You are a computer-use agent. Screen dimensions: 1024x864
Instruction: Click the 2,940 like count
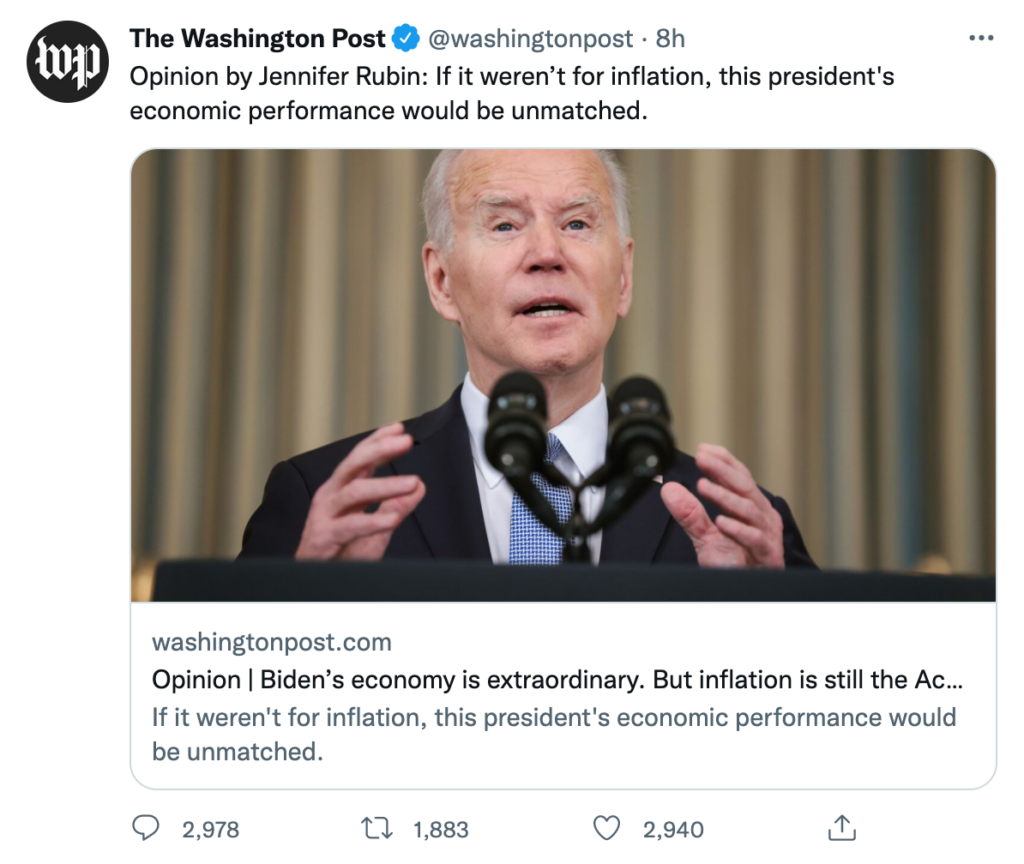click(673, 829)
